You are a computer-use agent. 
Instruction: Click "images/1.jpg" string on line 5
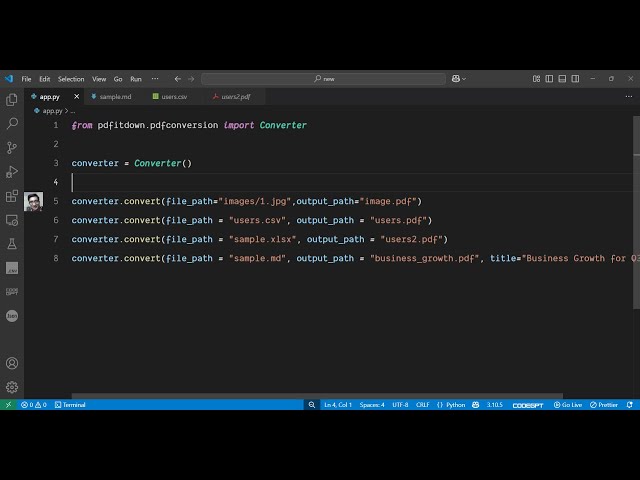tap(255, 201)
